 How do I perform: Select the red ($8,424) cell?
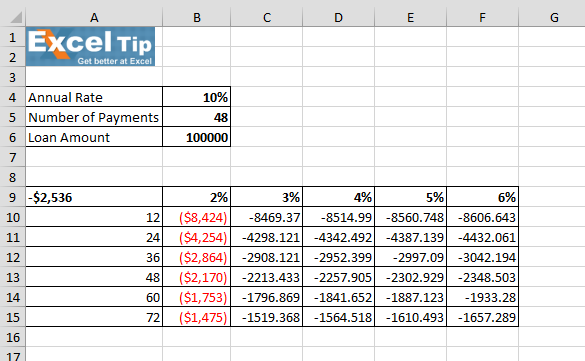197,217
